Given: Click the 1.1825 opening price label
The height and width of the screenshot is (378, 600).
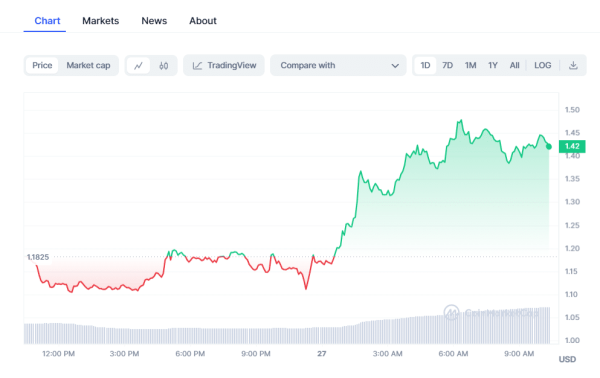Looking at the screenshot, I should (38, 257).
